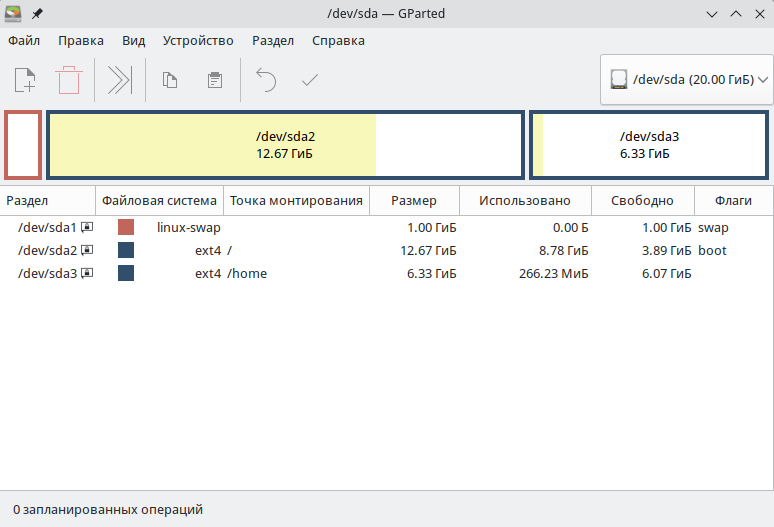Viewport: 774px width, 527px height.
Task: Apply all operations with the checkmark icon
Action: tap(310, 80)
